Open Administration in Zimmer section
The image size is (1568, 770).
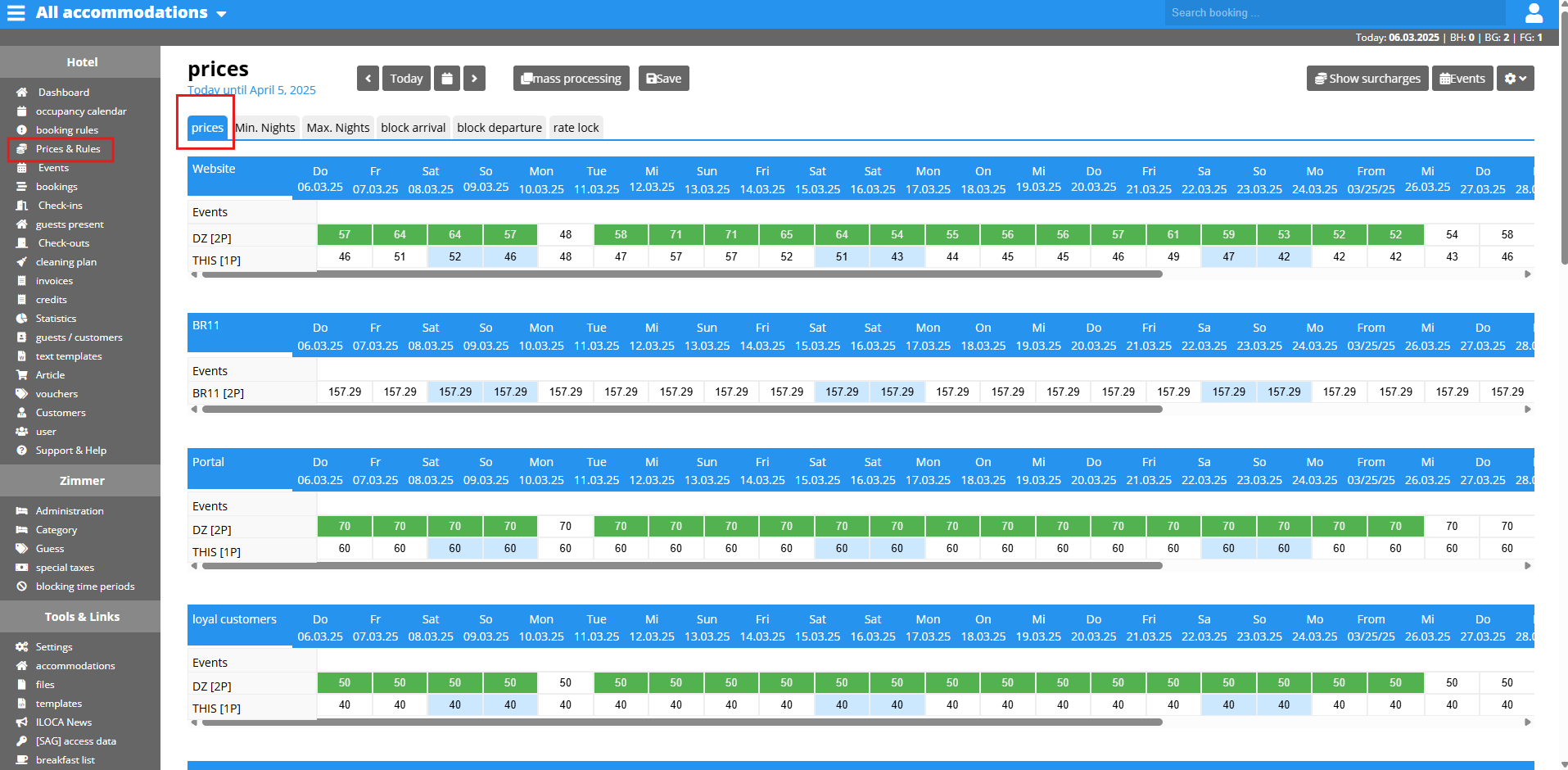pos(70,511)
